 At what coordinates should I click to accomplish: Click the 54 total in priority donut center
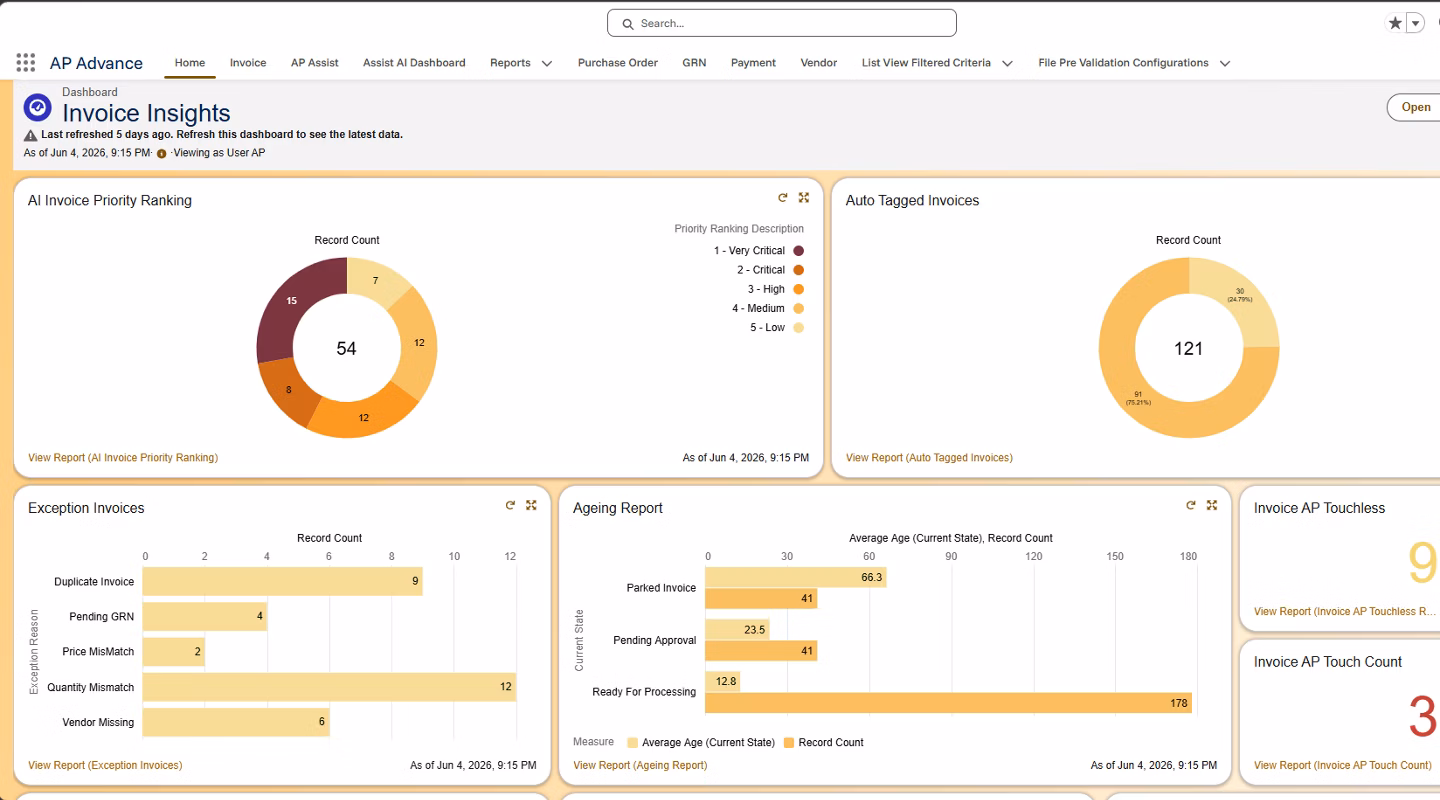[x=346, y=349]
